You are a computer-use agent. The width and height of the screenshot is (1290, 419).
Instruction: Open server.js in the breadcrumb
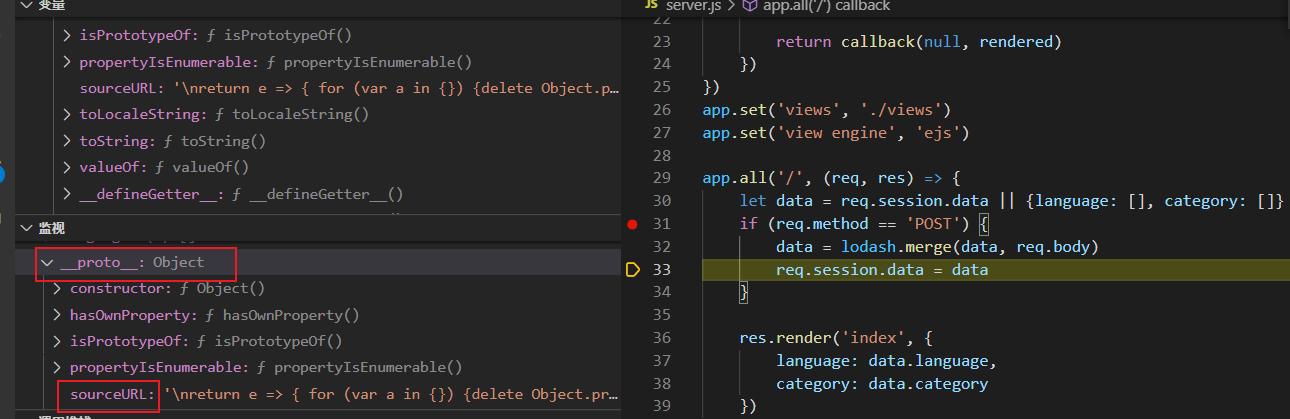click(693, 5)
